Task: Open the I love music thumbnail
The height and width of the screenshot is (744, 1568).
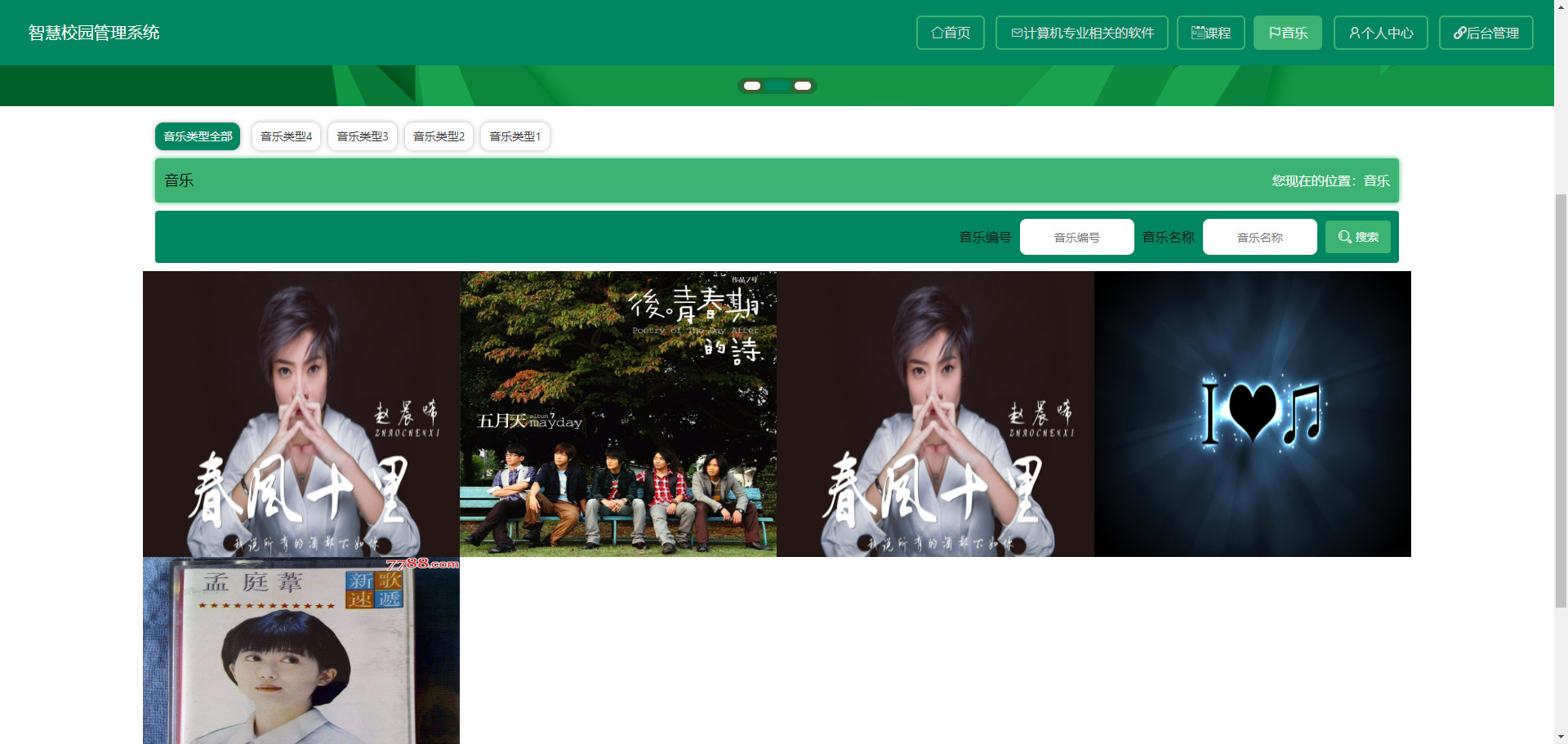Action: pos(1253,414)
